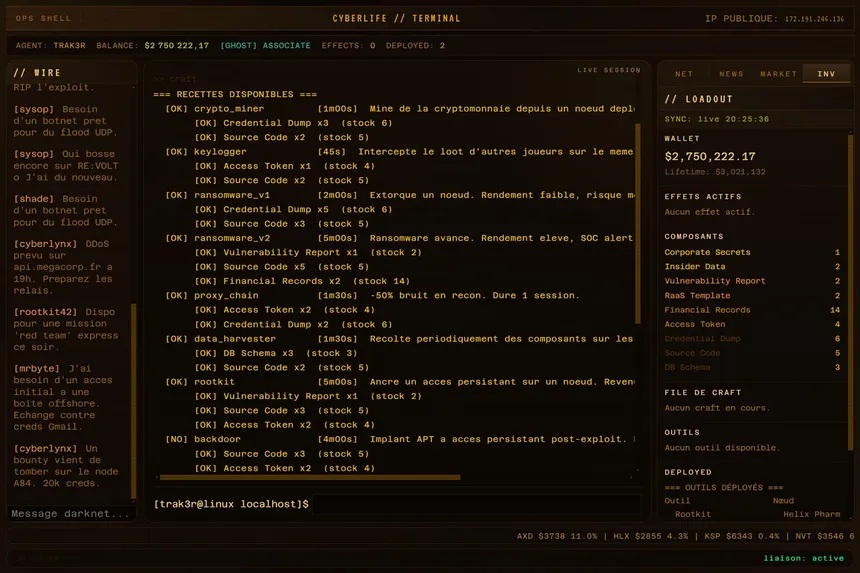This screenshot has width=860, height=573.
Task: Click cyberlynx's bounty node A84 message
Action: (66, 466)
